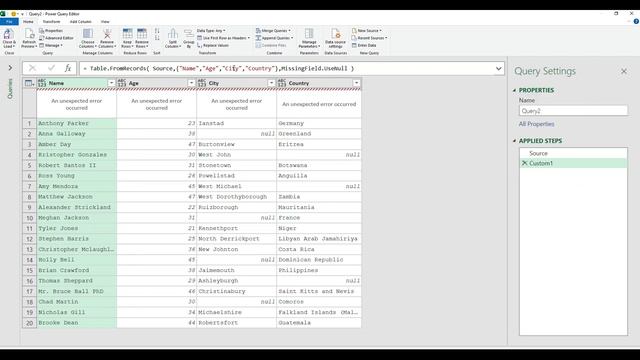Click the City column data type icon
640x360 pixels.
(202, 83)
